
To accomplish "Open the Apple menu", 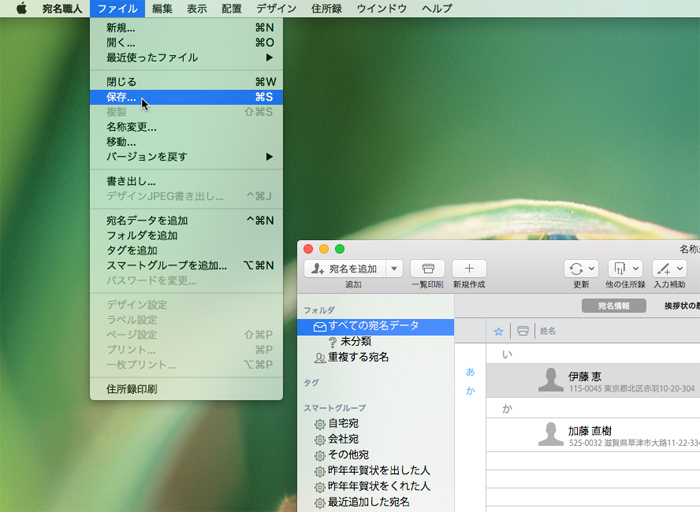I will click(21, 8).
